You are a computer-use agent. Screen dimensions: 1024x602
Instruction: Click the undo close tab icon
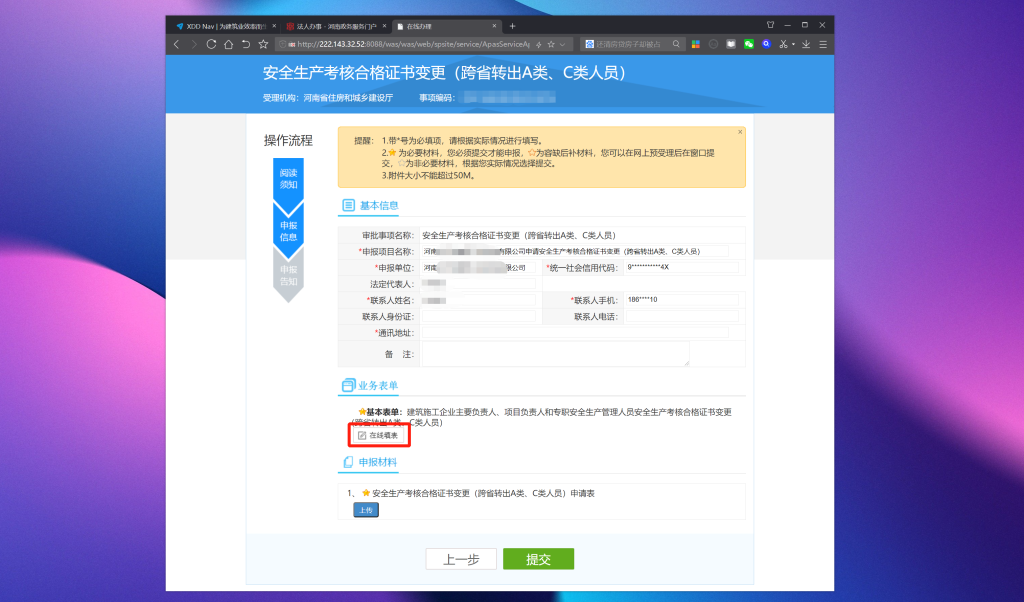coord(246,44)
